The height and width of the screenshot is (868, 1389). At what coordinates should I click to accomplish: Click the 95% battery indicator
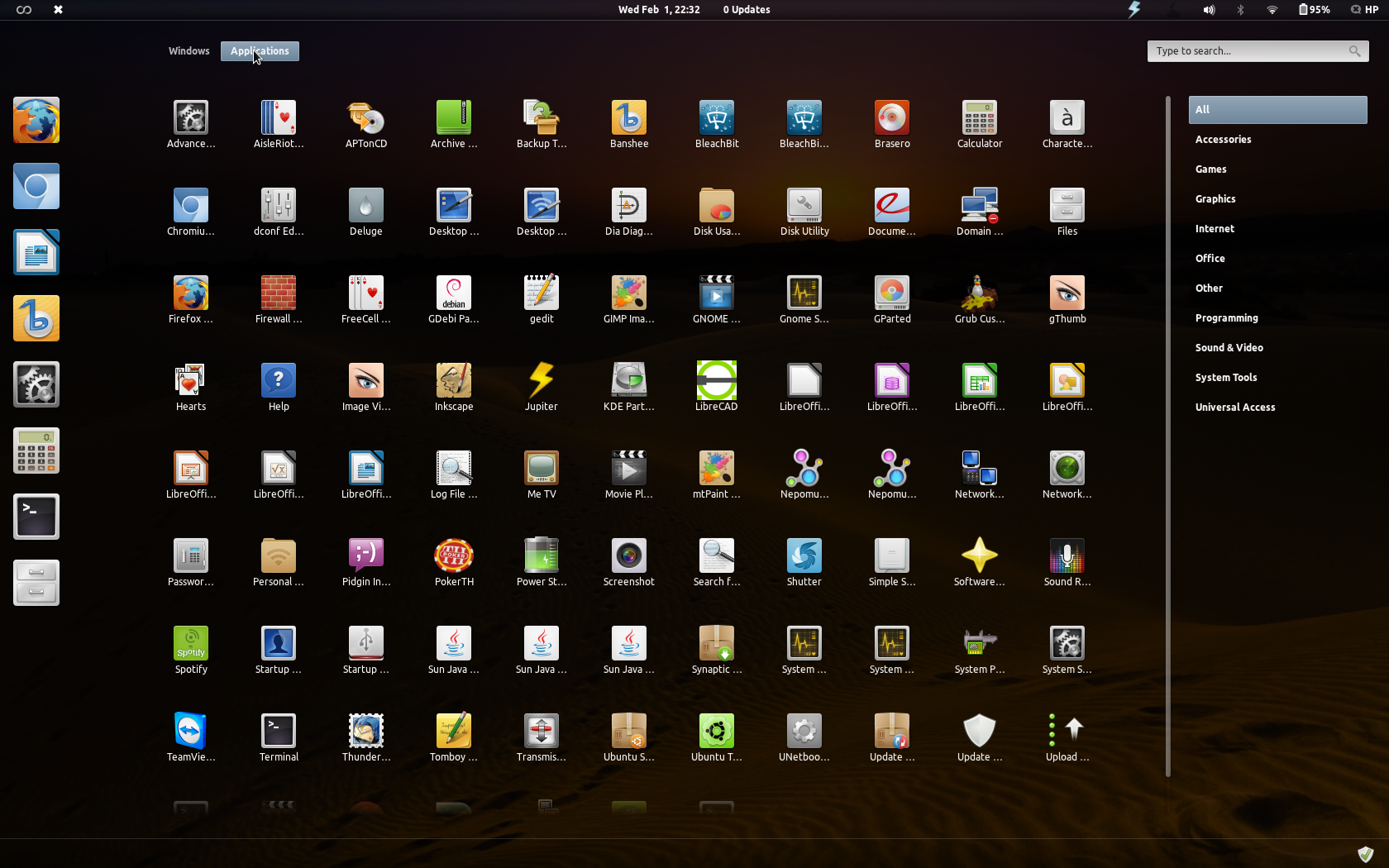pos(1314,10)
